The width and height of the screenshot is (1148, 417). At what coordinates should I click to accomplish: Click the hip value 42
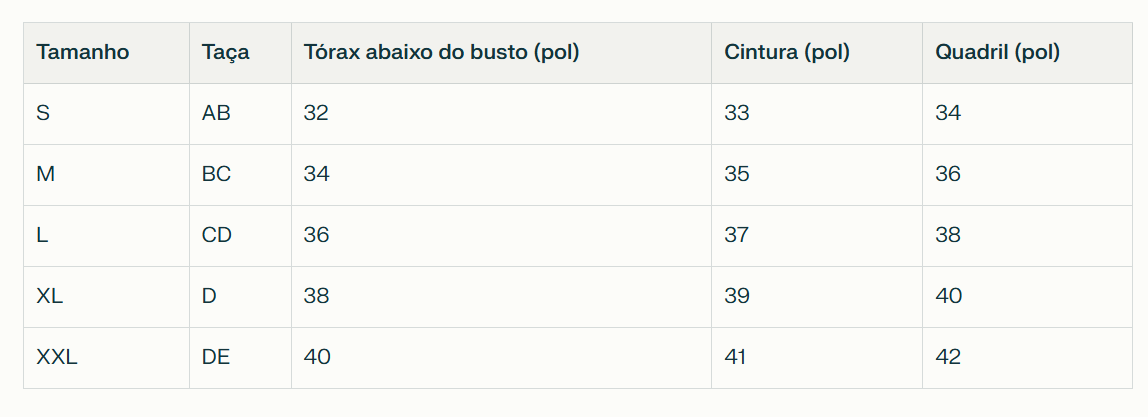948,357
